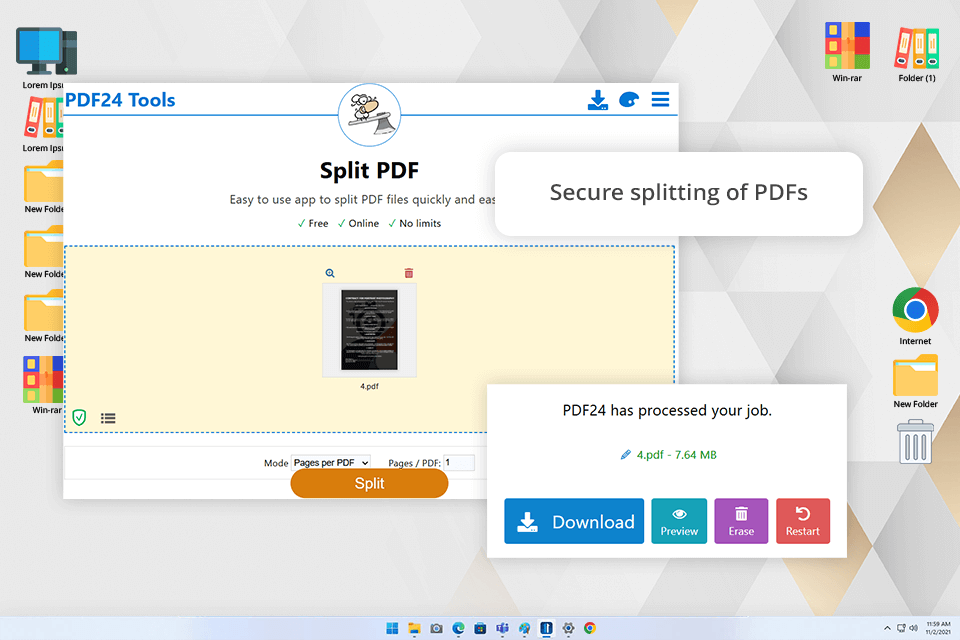This screenshot has height=640, width=960.
Task: Open Preview of the processed file
Action: [679, 521]
